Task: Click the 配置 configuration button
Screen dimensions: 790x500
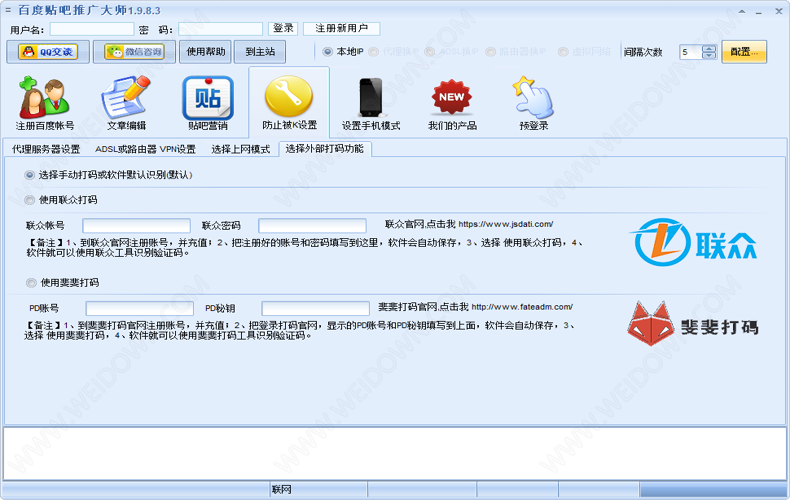Action: (x=744, y=52)
